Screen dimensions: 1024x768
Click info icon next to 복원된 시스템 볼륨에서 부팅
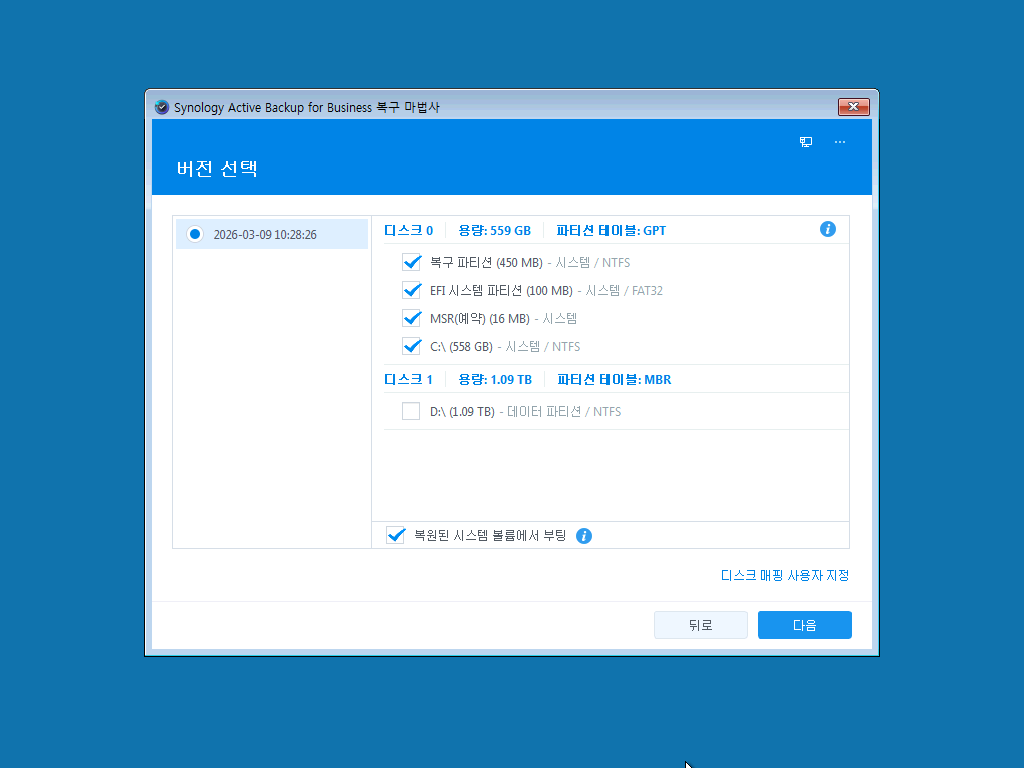click(x=584, y=536)
